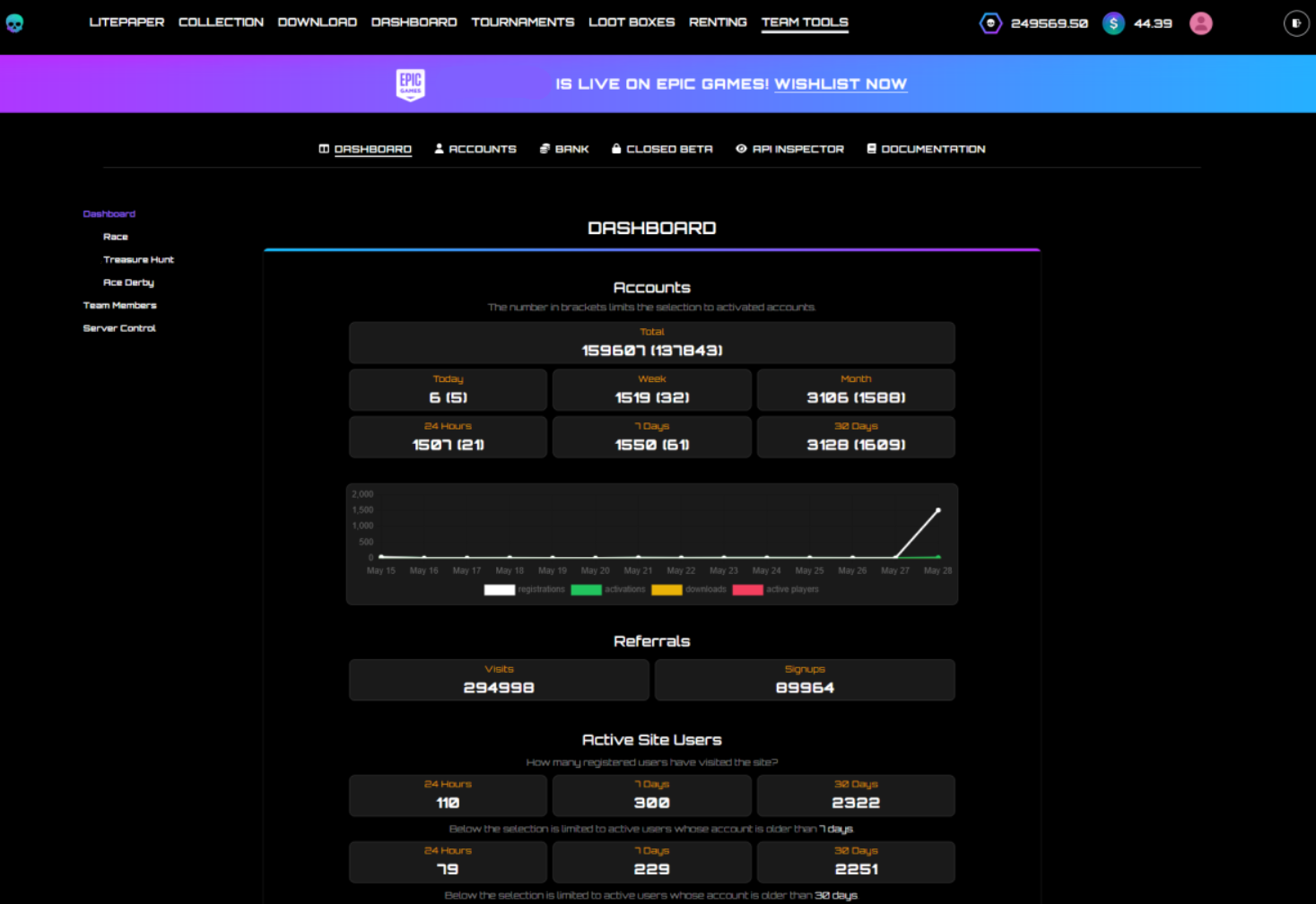Image resolution: width=1316 pixels, height=904 pixels.
Task: Click the skull logo icon
Action: click(14, 23)
